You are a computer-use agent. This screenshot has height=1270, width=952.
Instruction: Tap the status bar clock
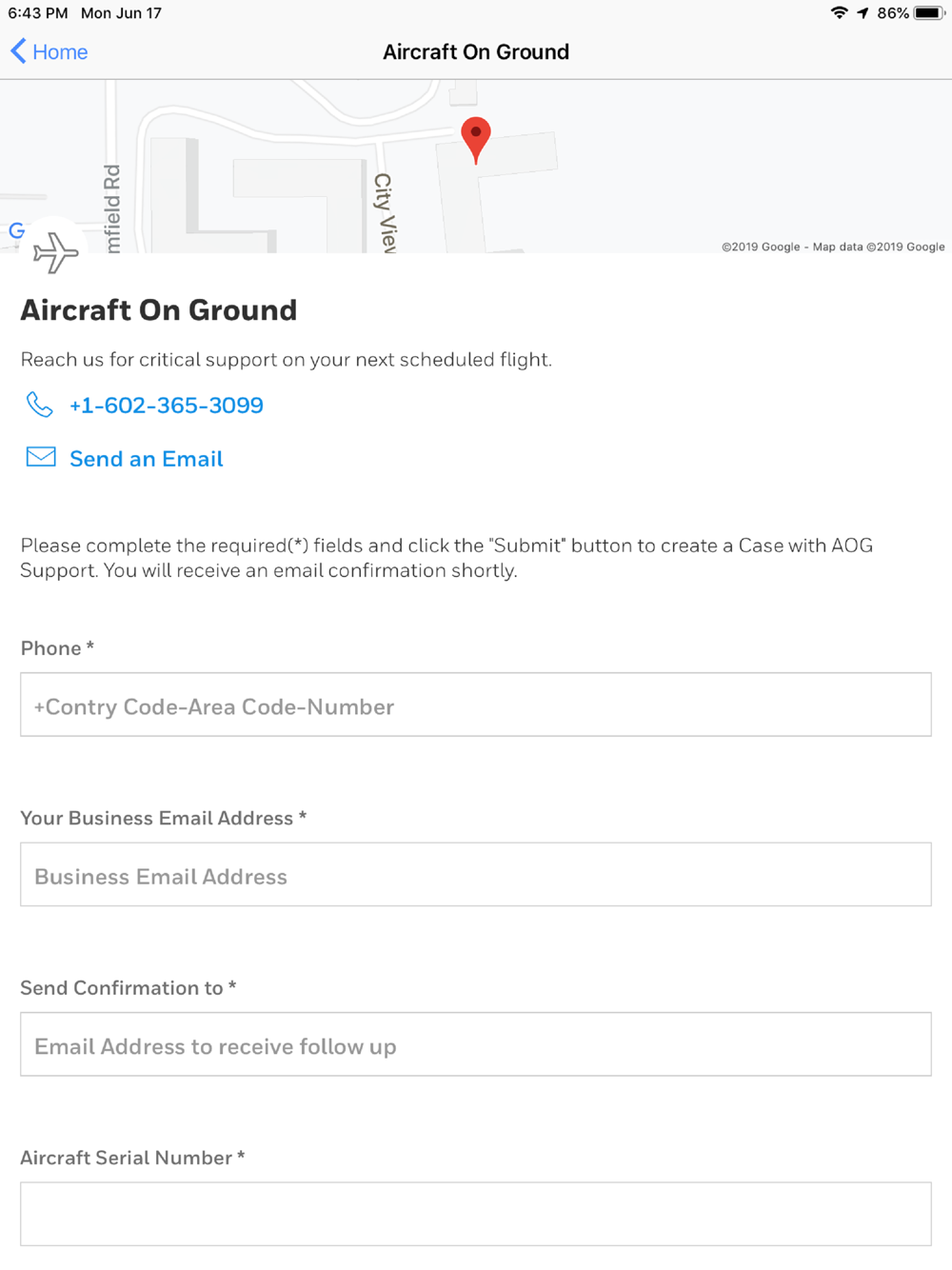pyautogui.click(x=38, y=13)
